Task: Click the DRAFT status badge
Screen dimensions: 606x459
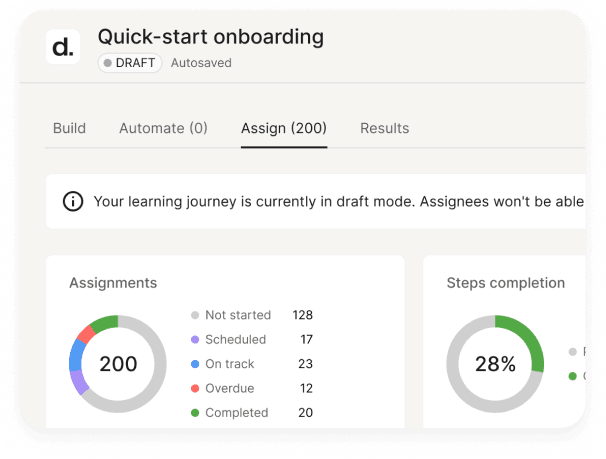Action: (130, 63)
